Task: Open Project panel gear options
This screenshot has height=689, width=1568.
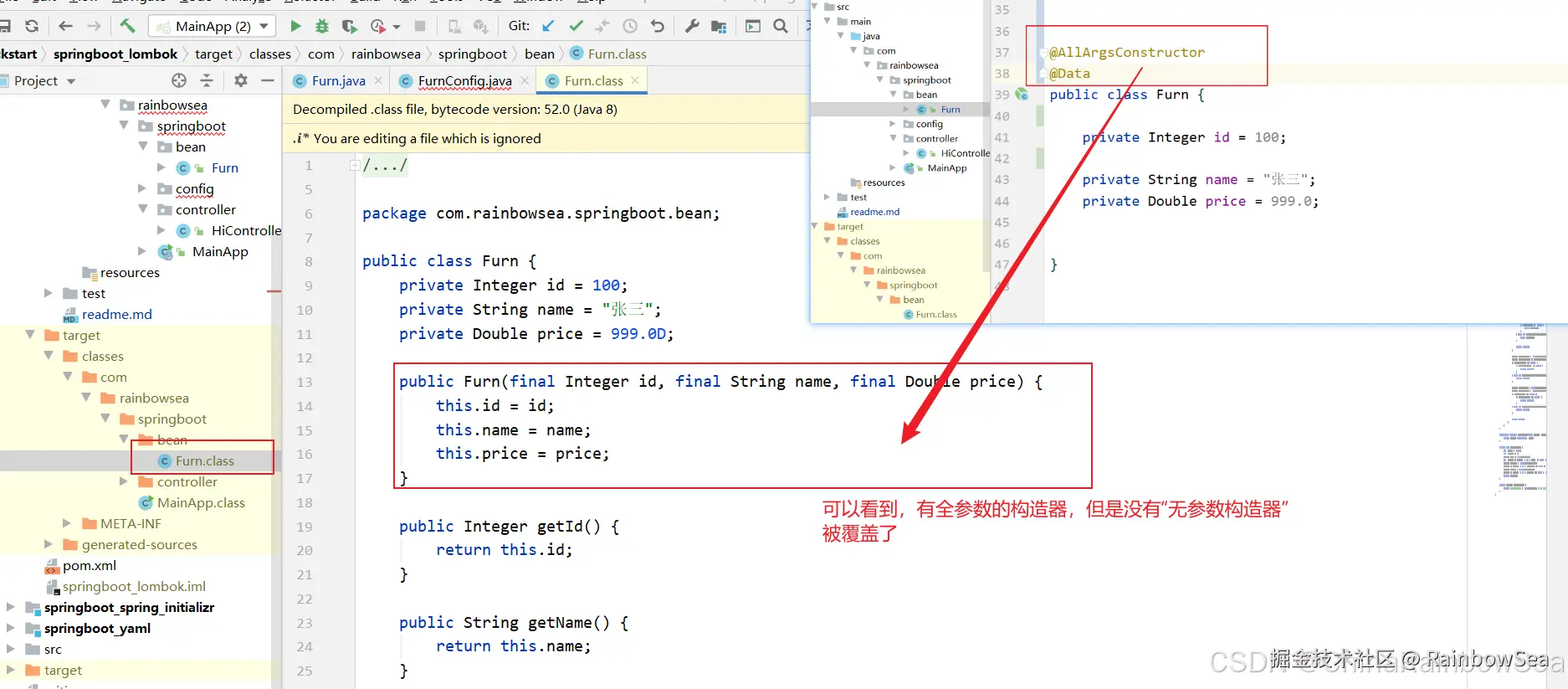Action: point(241,80)
